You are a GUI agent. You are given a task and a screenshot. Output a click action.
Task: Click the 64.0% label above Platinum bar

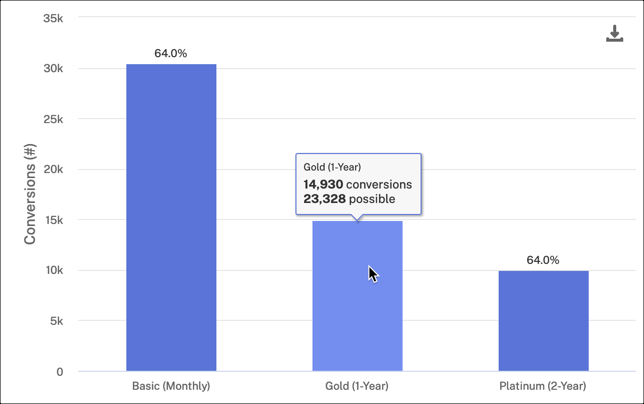click(x=543, y=260)
